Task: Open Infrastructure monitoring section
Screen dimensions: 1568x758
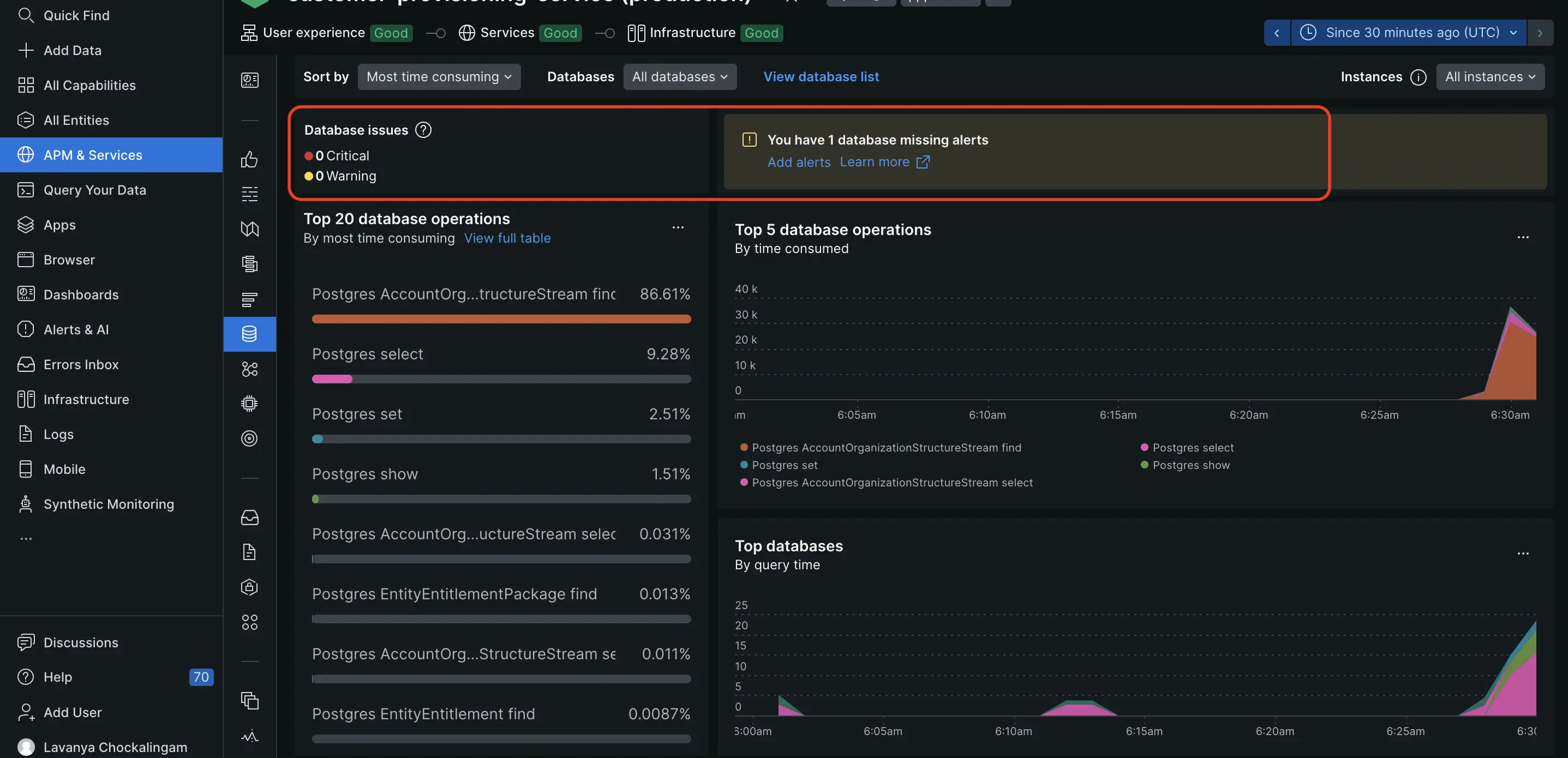Action: tap(87, 399)
